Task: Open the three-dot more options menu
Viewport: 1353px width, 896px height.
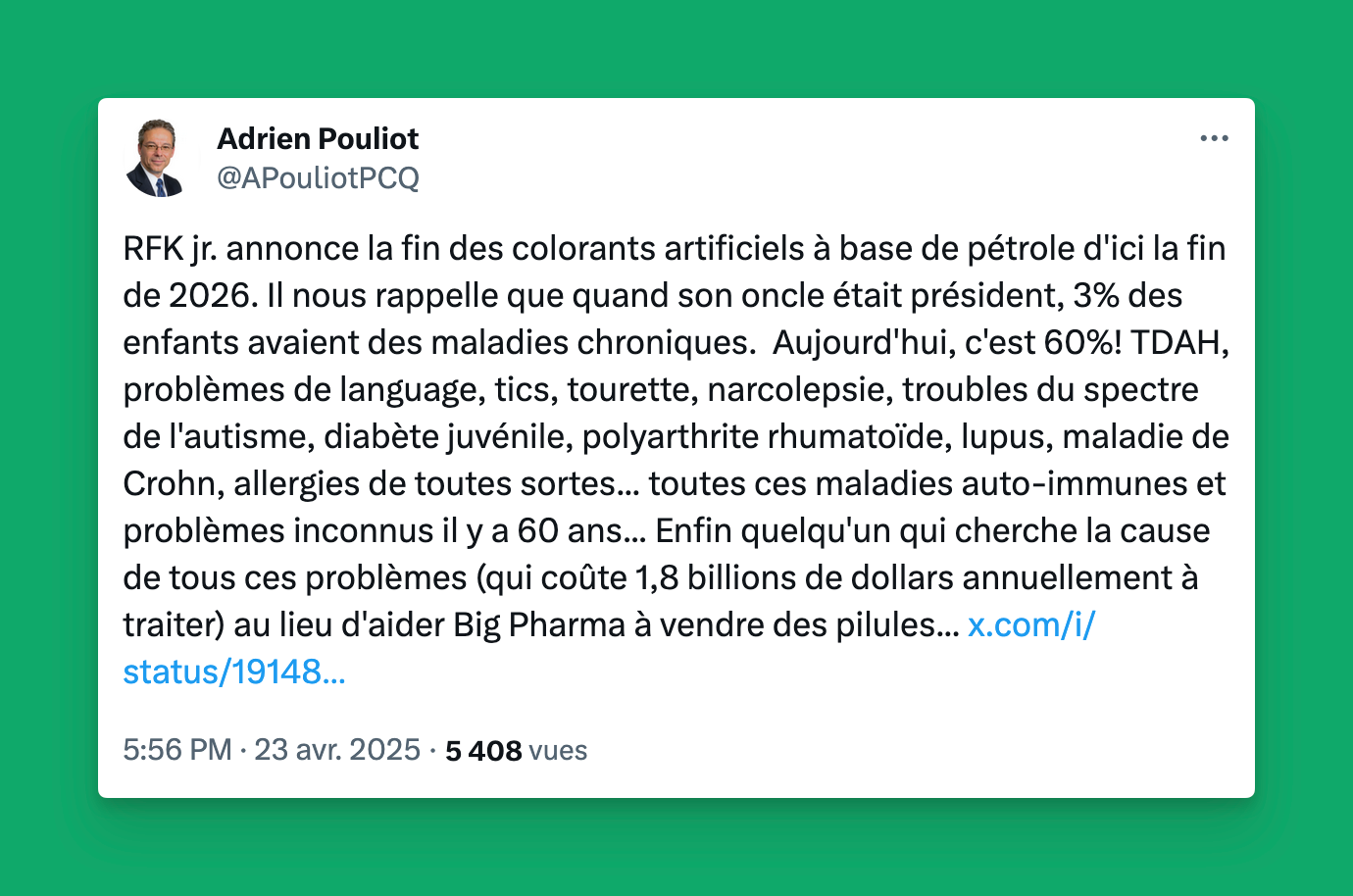Action: 1214,138
